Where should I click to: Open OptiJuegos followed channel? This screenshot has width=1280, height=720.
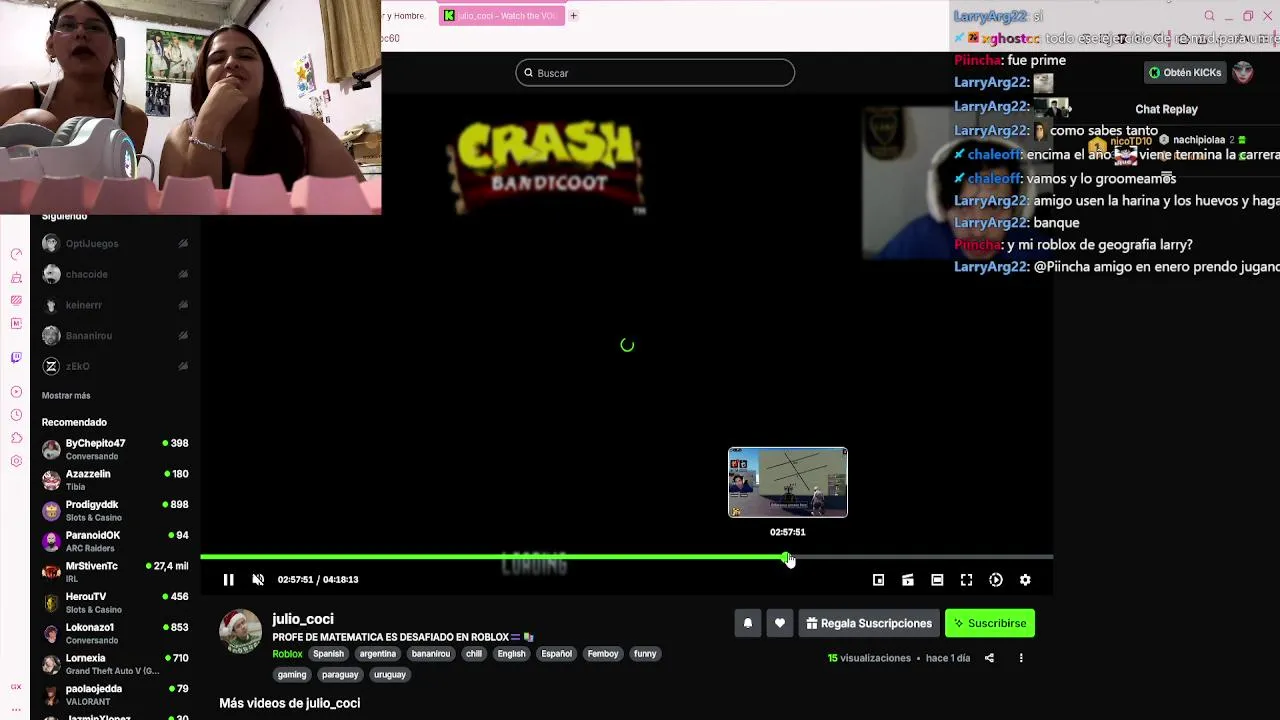[x=115, y=243]
